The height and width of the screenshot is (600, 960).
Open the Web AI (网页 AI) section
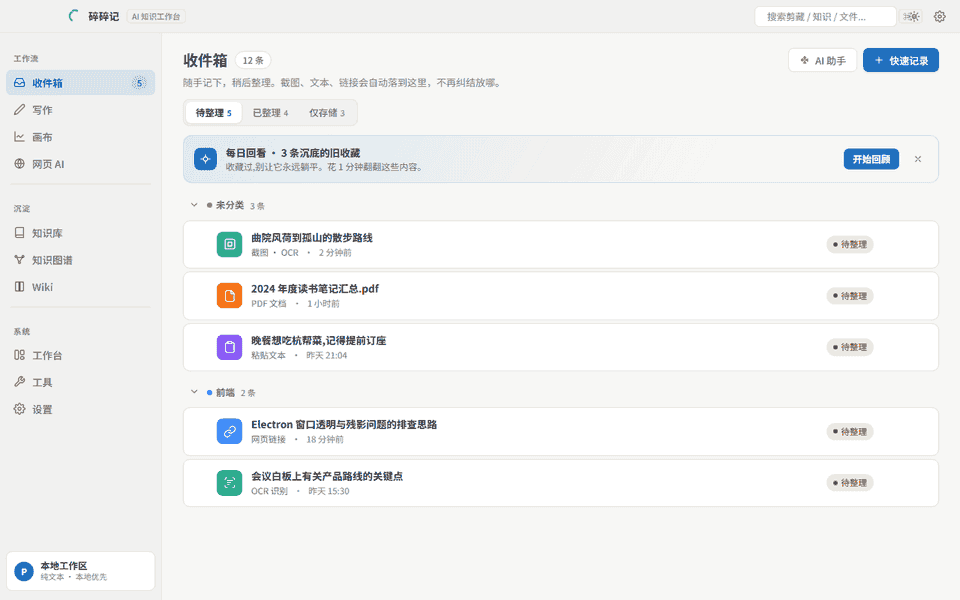tap(80, 164)
